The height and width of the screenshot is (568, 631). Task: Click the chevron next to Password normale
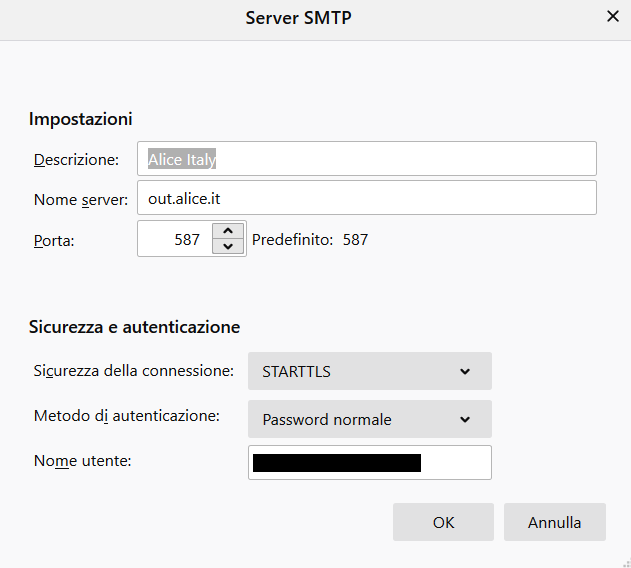[x=465, y=419]
